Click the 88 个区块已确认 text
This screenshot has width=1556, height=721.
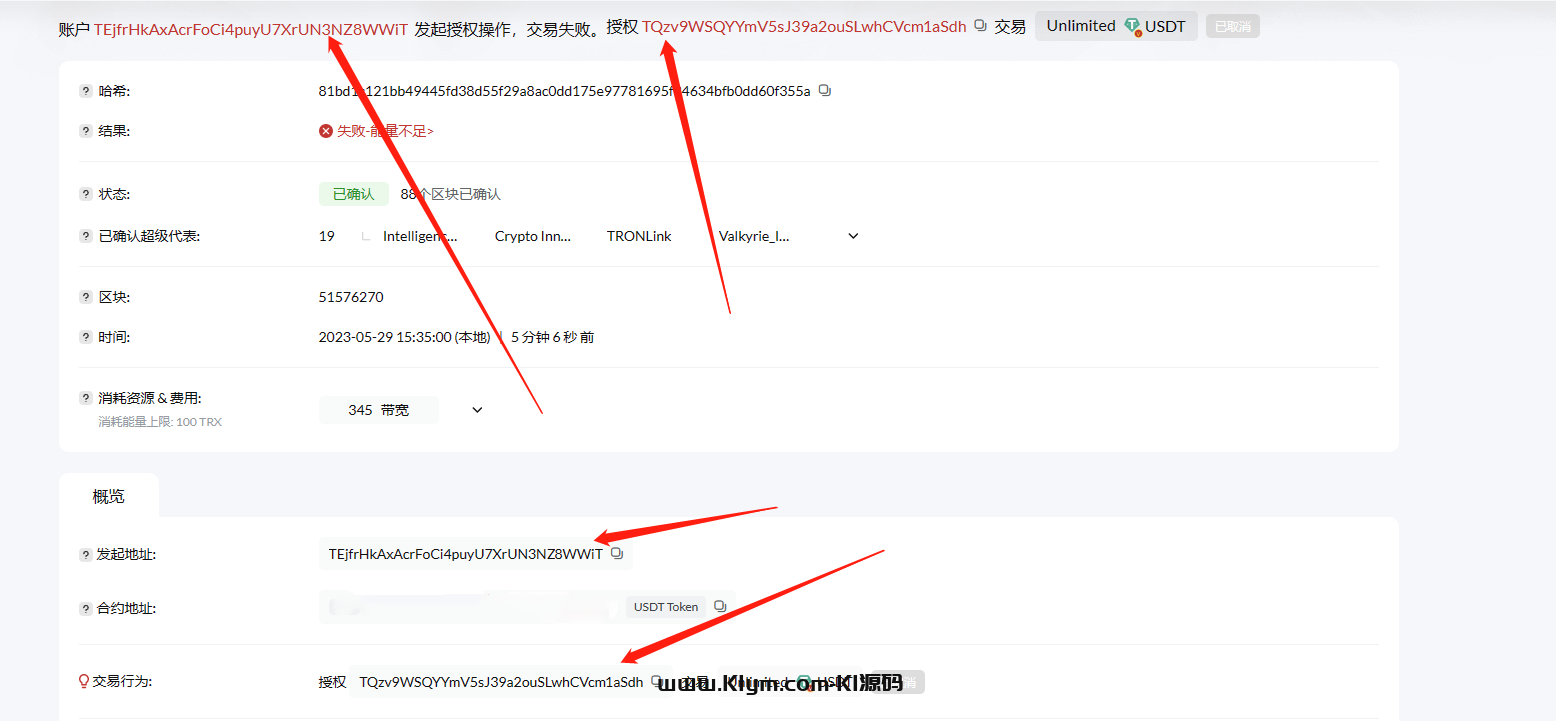coord(451,194)
